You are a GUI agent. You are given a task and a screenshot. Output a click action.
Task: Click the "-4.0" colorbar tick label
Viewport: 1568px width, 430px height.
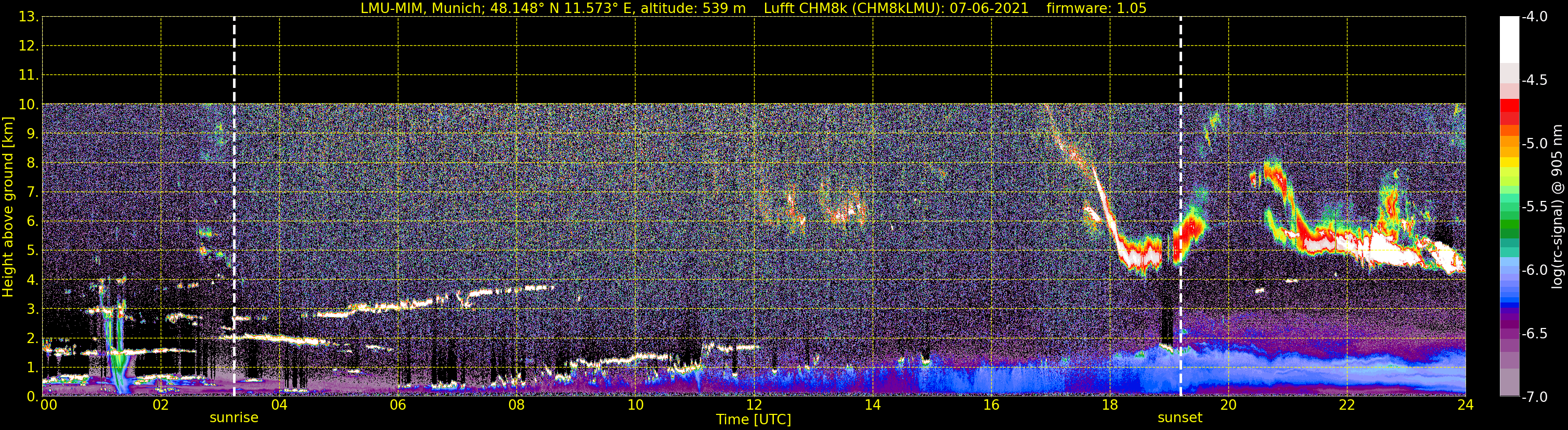(1534, 17)
